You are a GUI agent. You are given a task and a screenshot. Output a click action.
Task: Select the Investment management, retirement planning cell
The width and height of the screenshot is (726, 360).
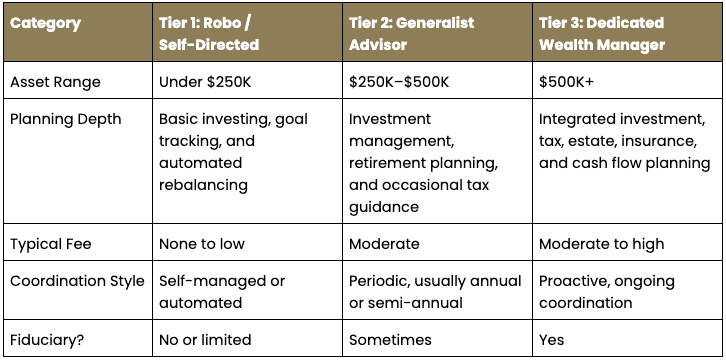(438, 161)
